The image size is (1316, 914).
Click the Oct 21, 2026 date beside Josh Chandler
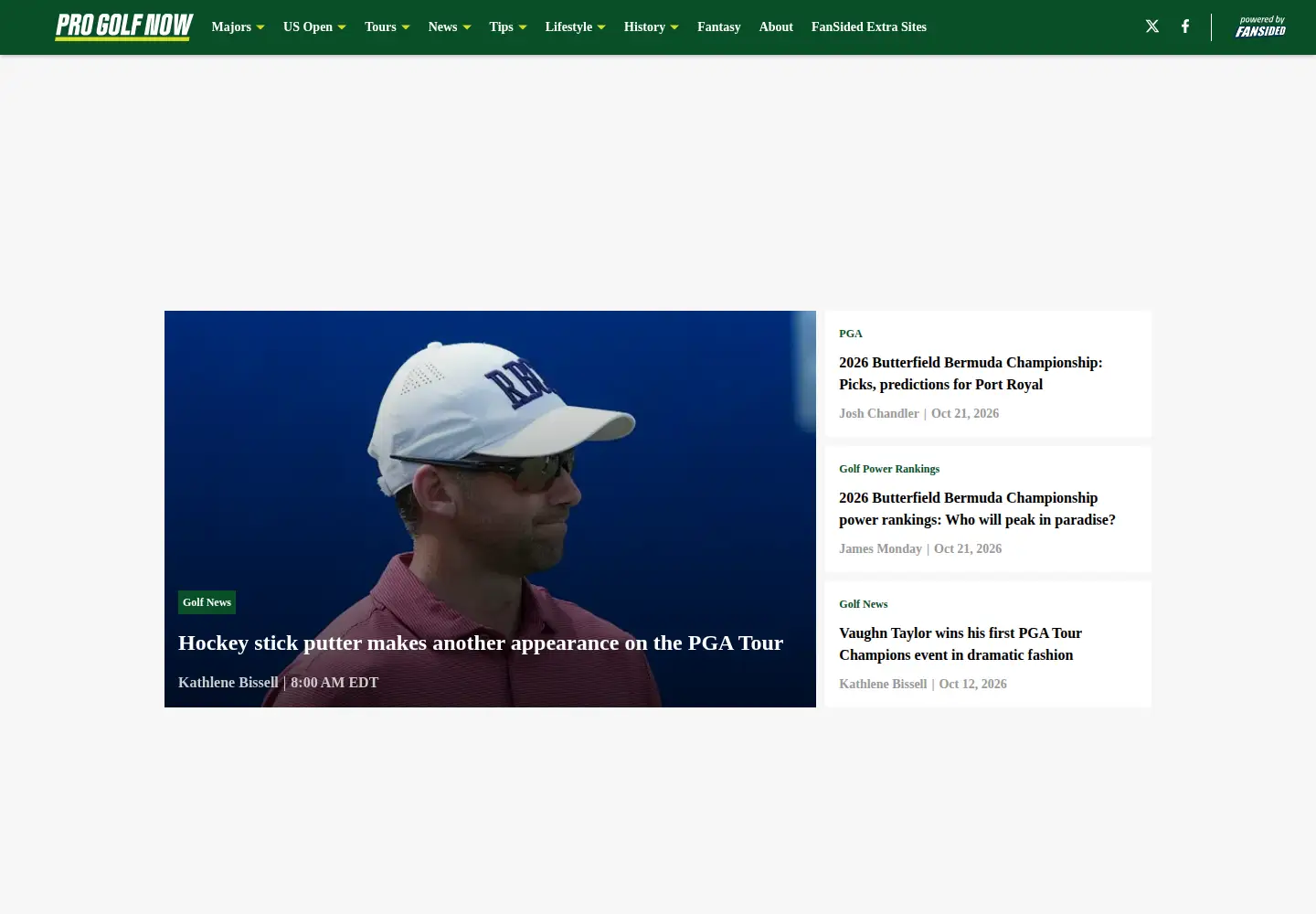tap(965, 414)
